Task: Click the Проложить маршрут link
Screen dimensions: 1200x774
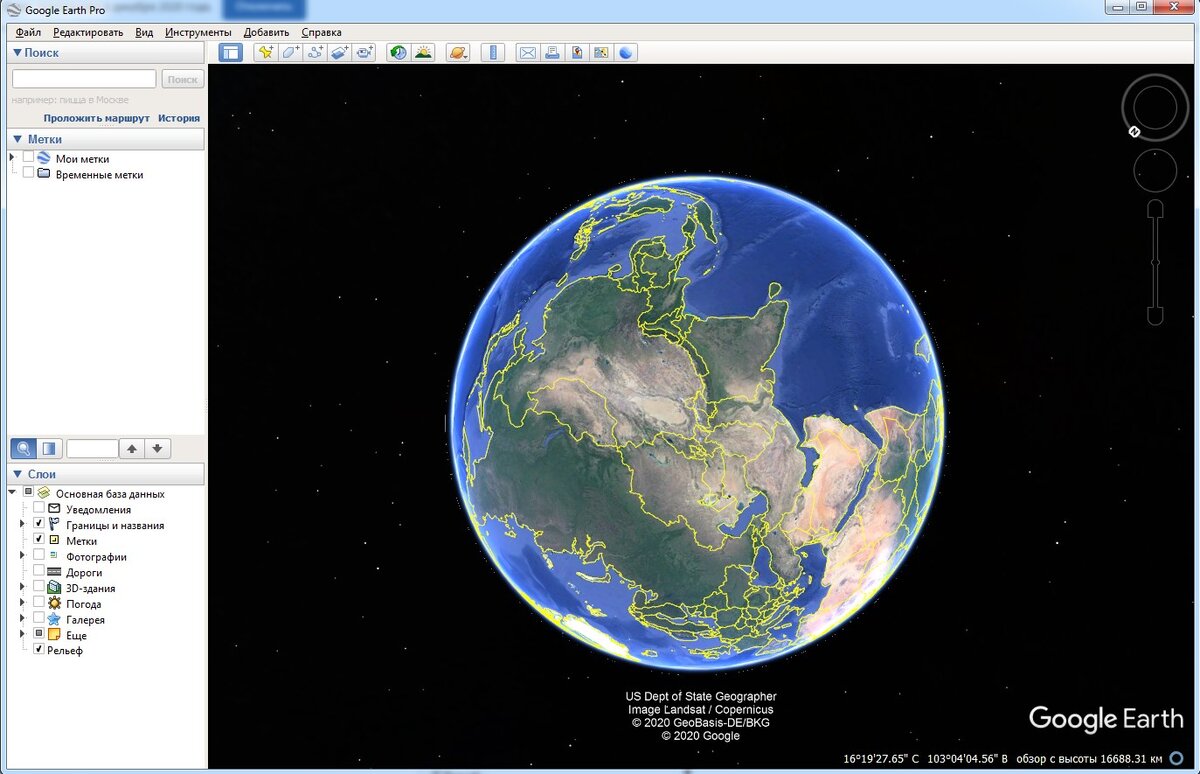Action: click(96, 118)
